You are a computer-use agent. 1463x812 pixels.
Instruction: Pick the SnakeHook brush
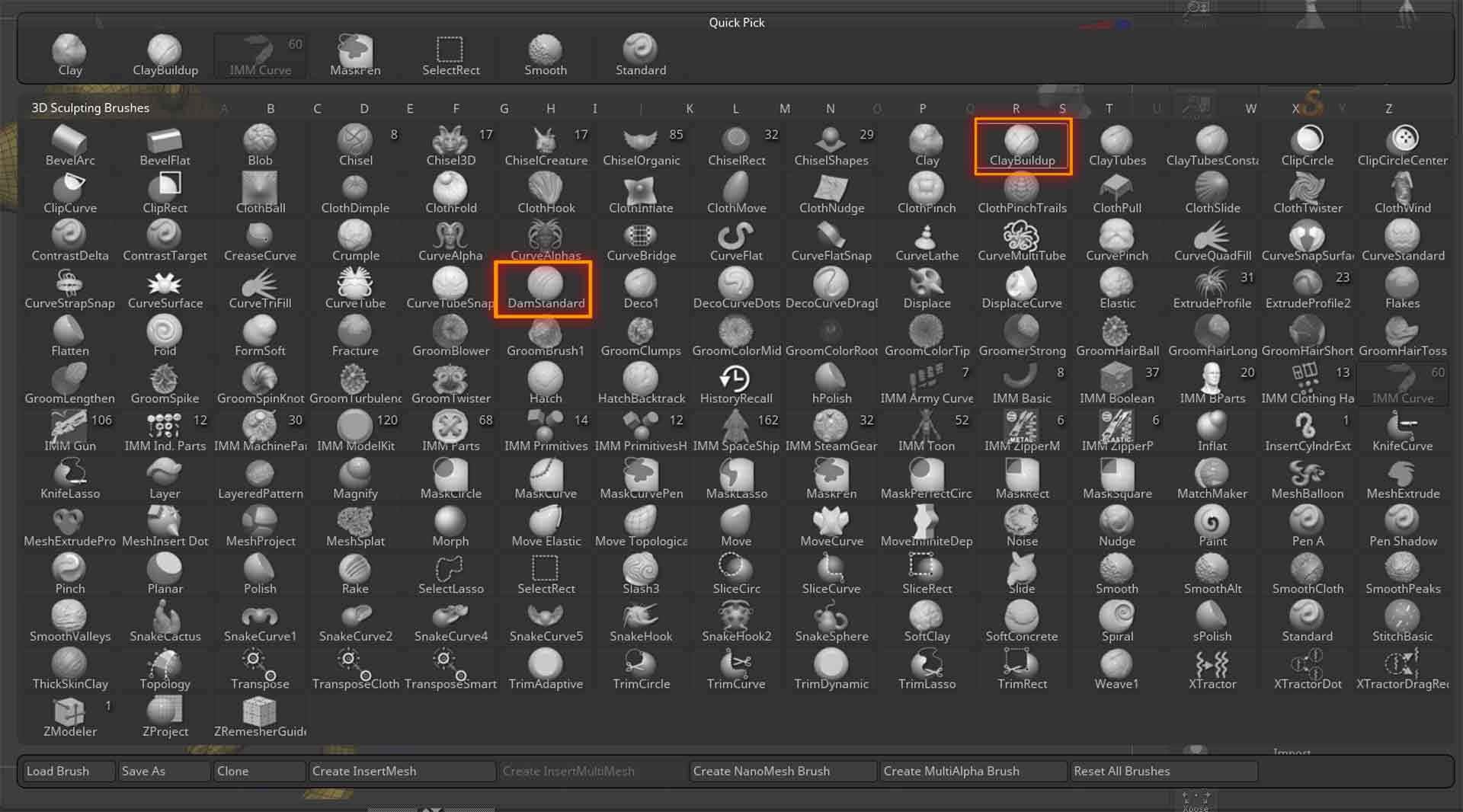641,622
